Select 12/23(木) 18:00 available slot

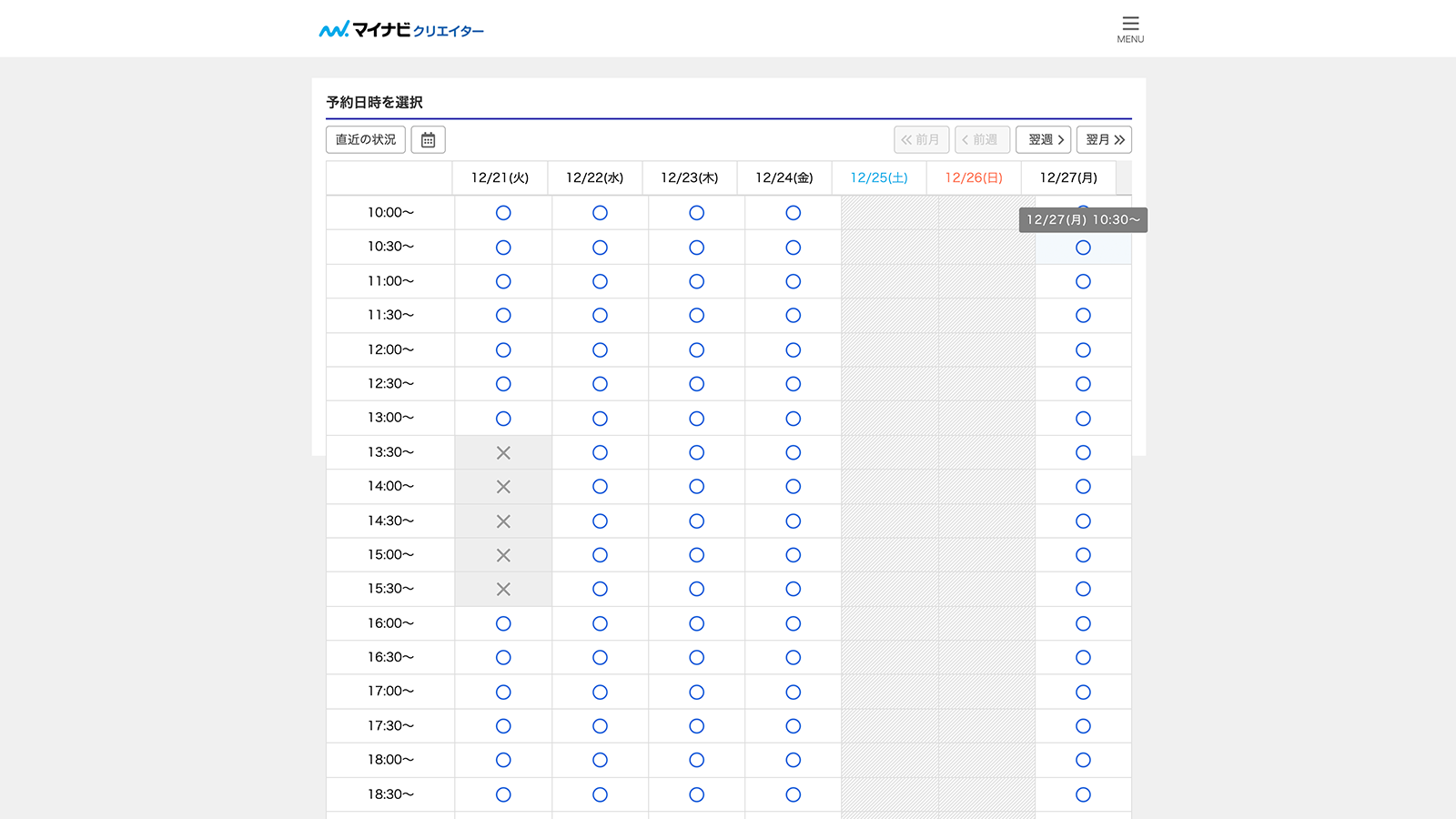coord(696,761)
